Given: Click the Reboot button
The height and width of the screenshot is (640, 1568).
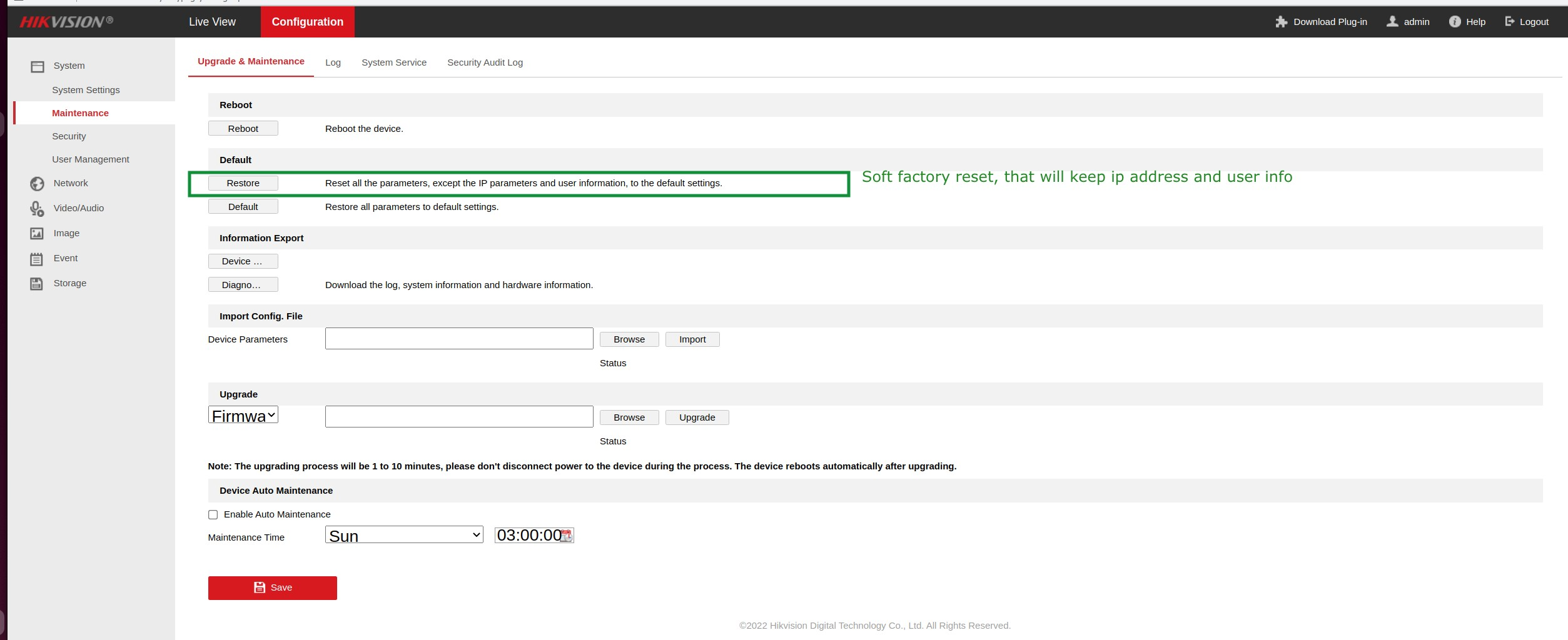Looking at the screenshot, I should coord(243,129).
